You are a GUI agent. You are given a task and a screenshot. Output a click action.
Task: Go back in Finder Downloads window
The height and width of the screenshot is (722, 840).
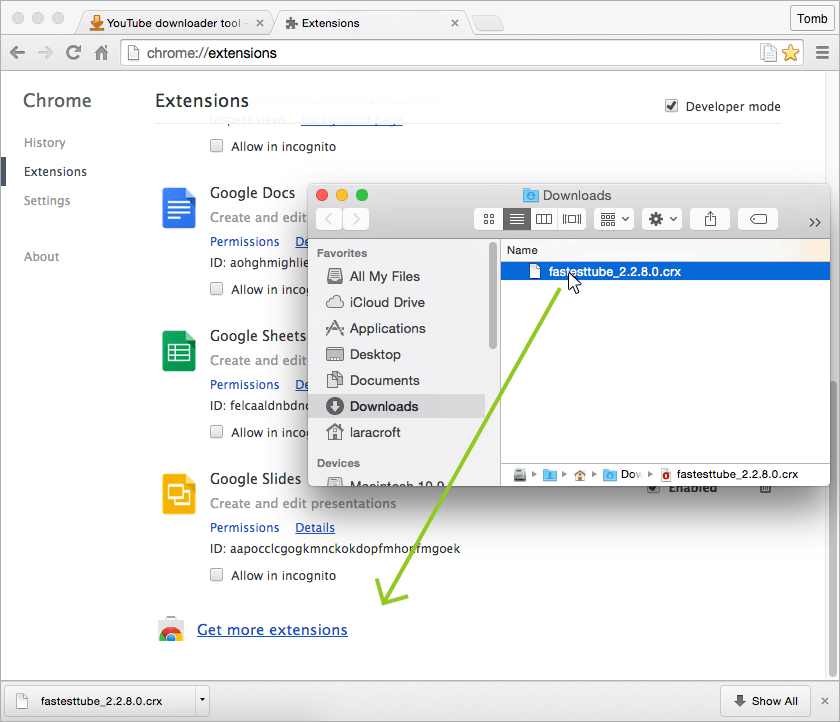coord(329,219)
